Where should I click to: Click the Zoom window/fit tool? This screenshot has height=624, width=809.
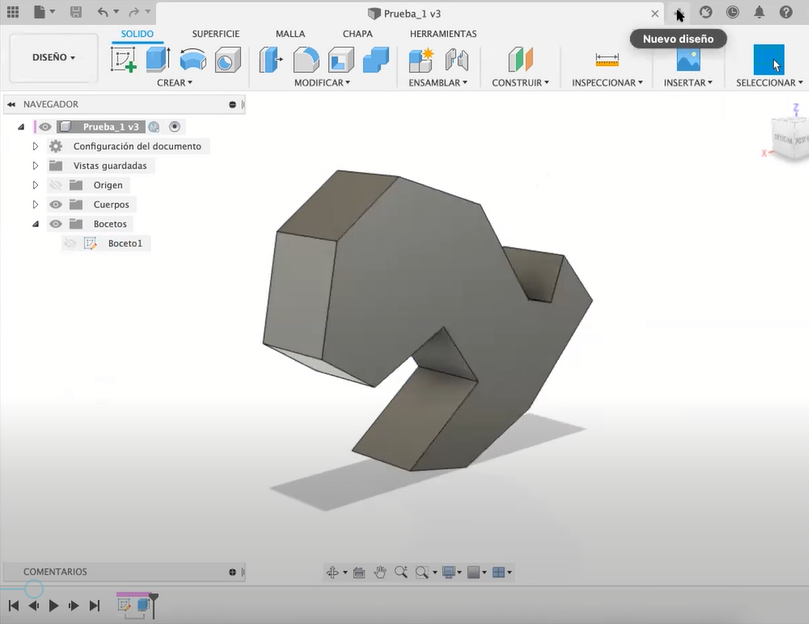coord(422,572)
